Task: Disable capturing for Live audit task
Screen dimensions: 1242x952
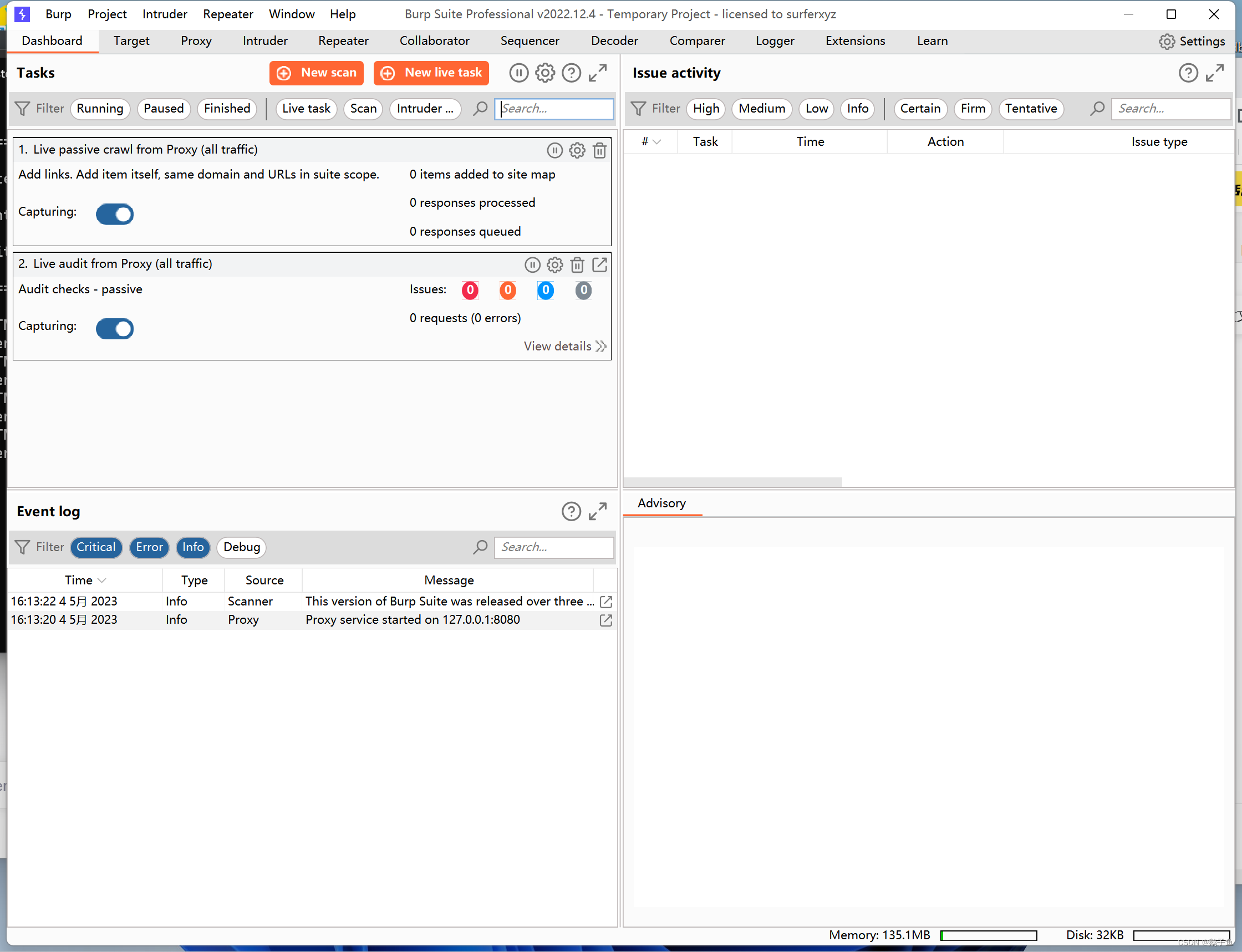Action: tap(114, 329)
